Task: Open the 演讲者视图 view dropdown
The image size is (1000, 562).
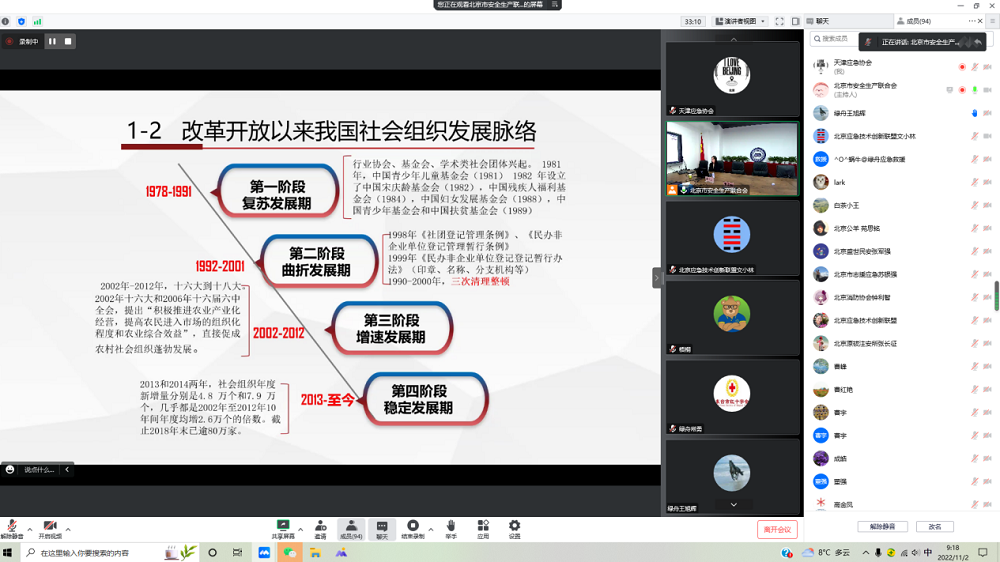Action: coord(740,21)
